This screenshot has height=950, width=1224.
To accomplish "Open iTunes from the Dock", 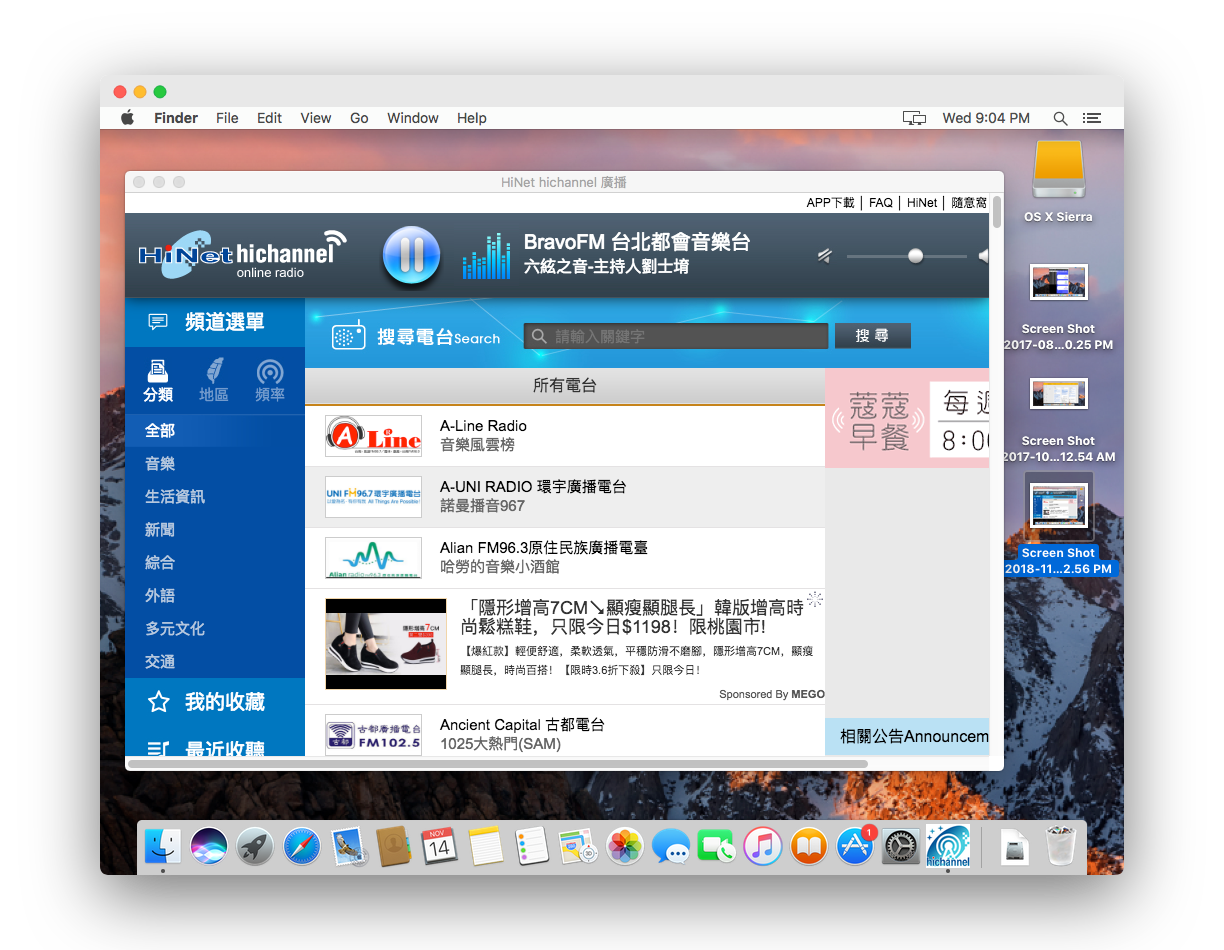I will coord(763,848).
